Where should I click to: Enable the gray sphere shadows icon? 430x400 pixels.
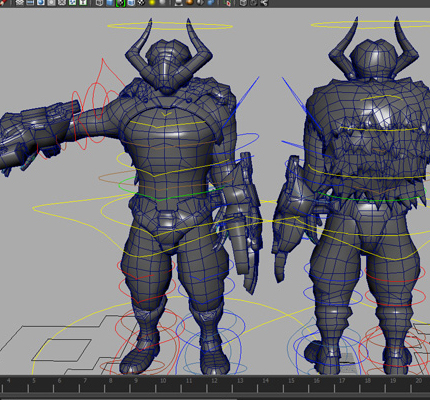pyautogui.click(x=163, y=3)
